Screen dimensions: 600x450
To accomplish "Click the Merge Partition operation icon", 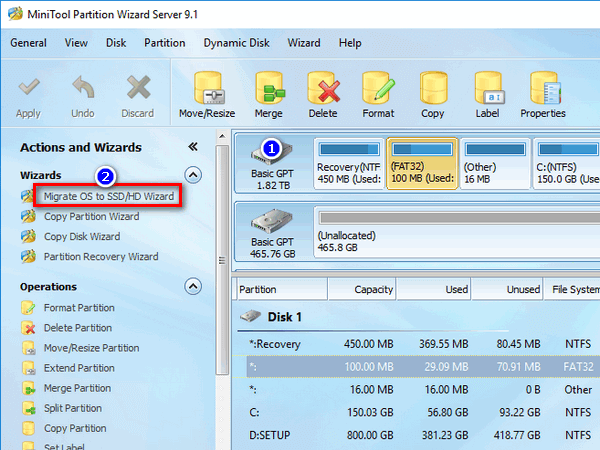I will pos(29,388).
